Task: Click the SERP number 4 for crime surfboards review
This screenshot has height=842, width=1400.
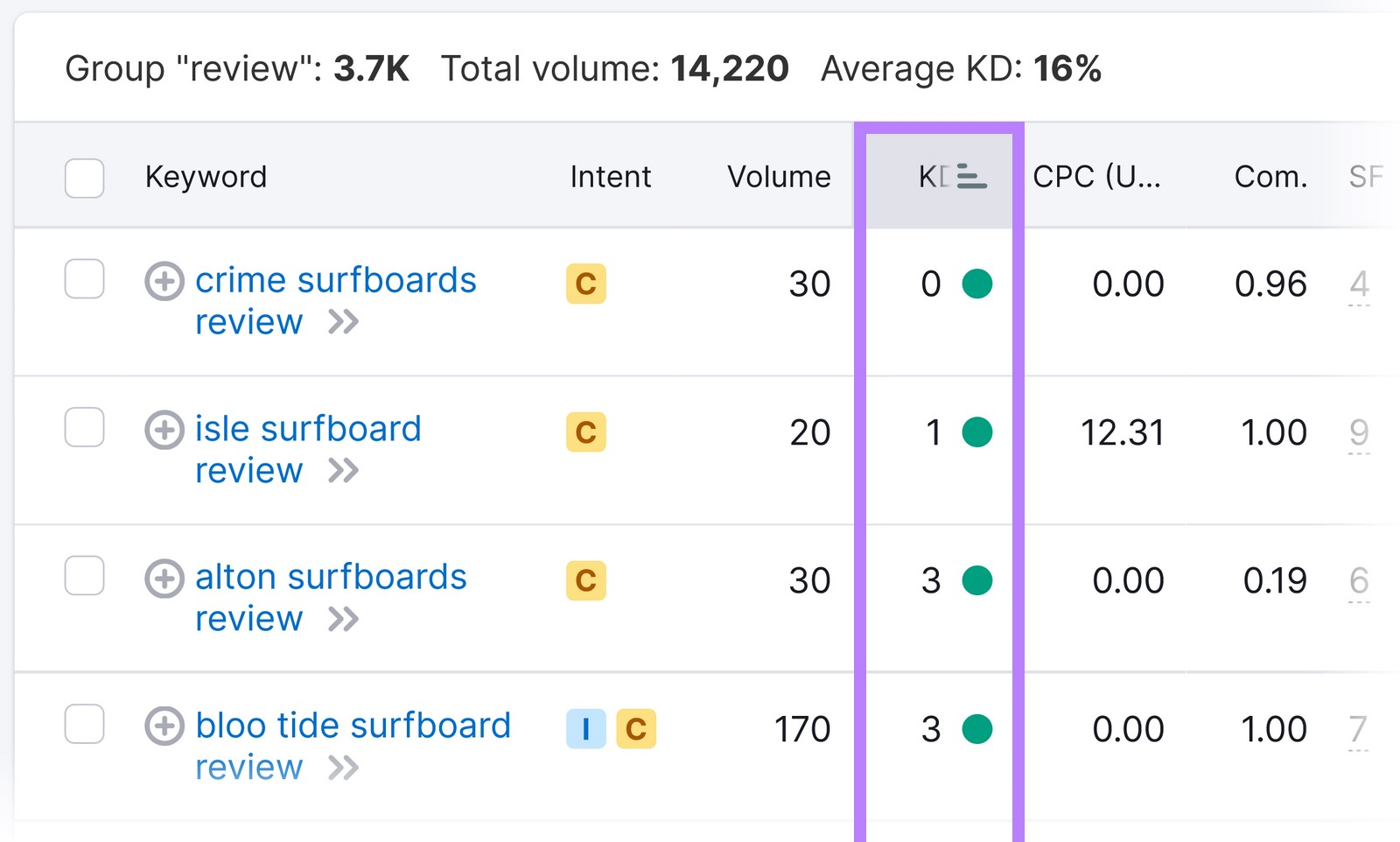Action: pos(1358,284)
